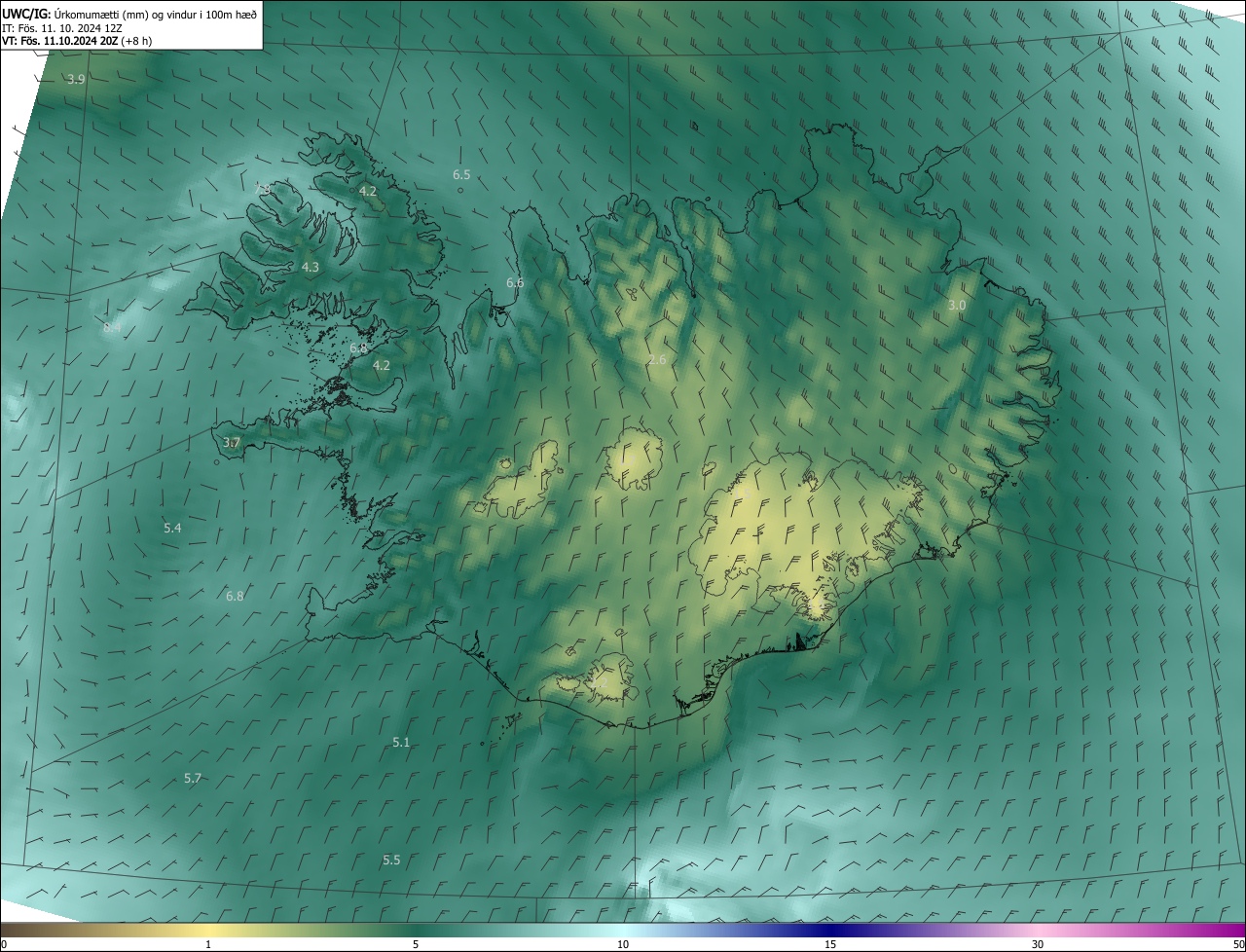Click the 5.1 value label
The height and width of the screenshot is (952, 1246).
[401, 742]
